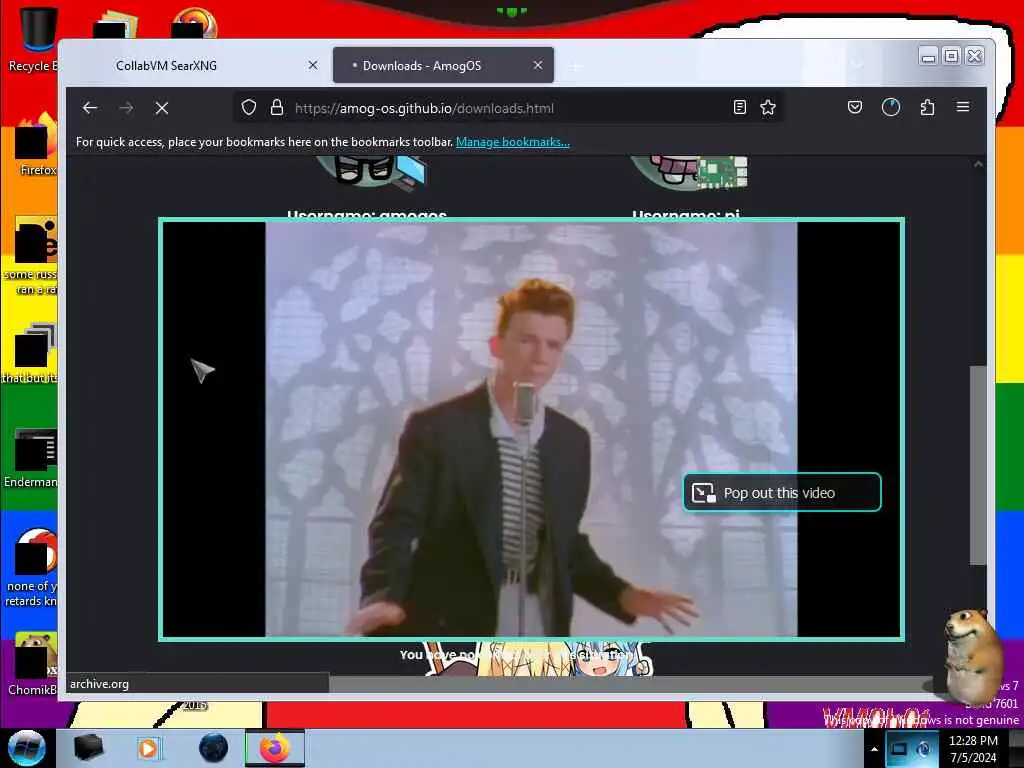
Task: Close the Downloads - AmogOS tab
Action: pos(537,65)
